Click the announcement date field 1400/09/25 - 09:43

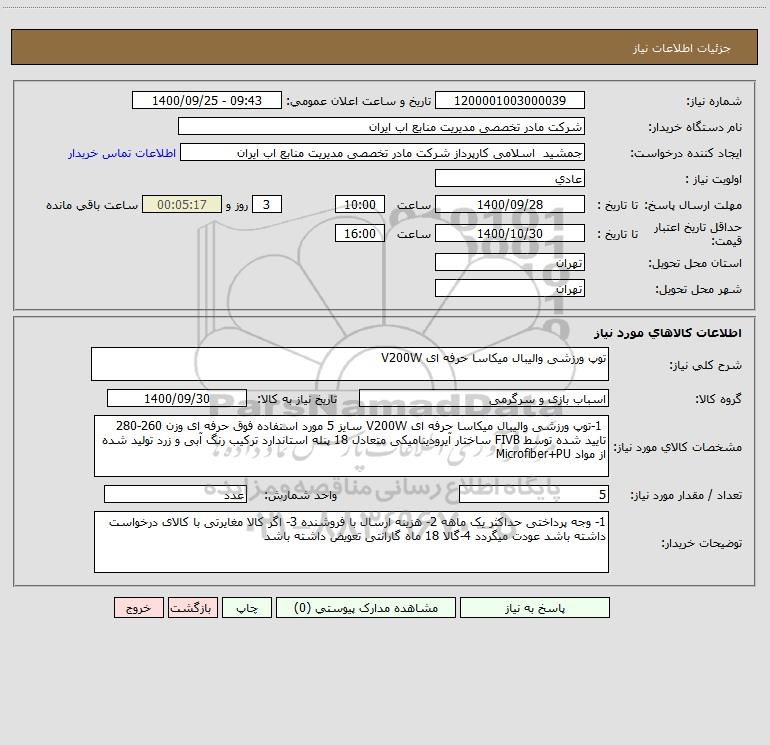[x=207, y=100]
